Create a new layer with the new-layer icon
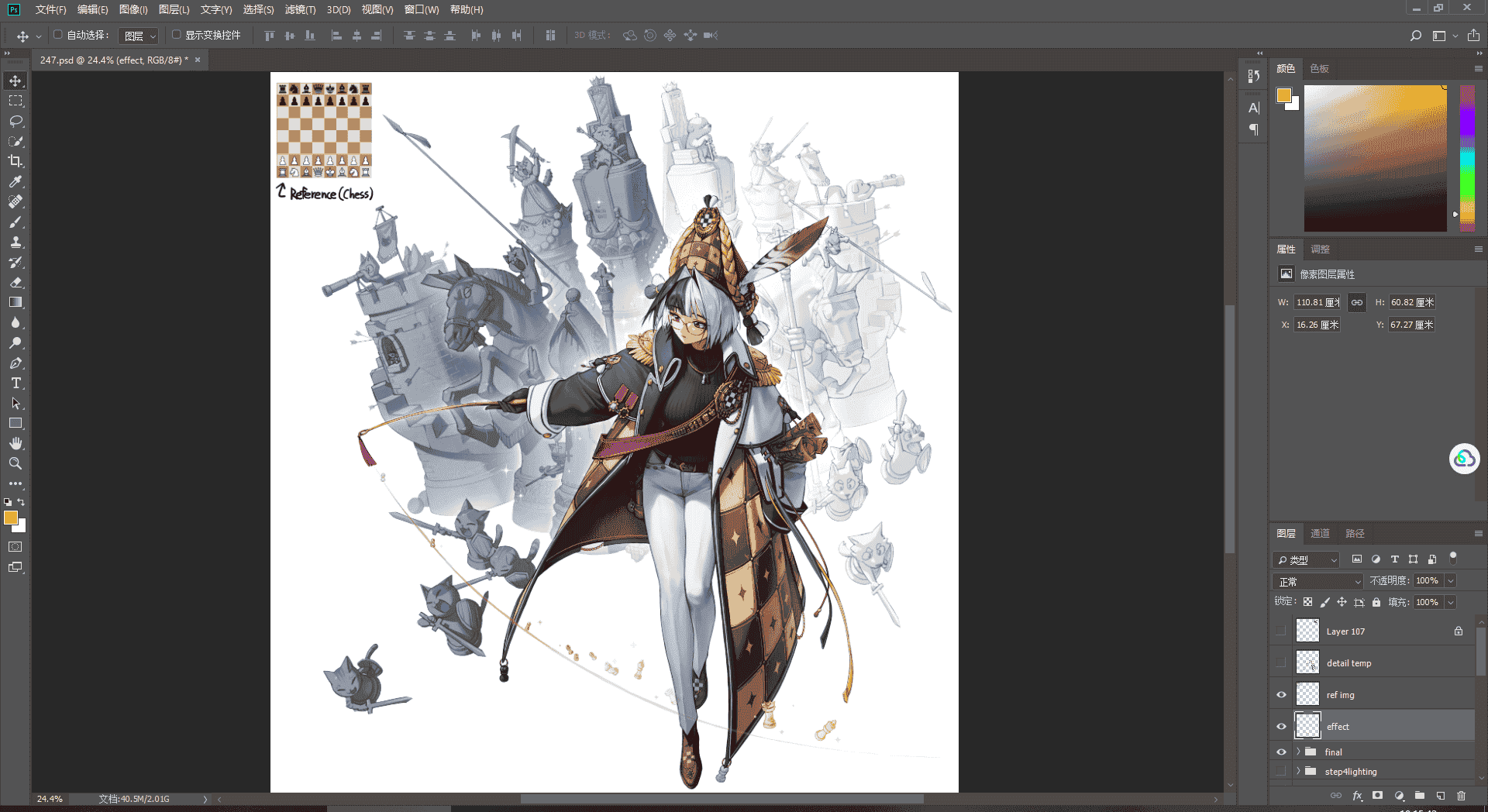1488x812 pixels. pyautogui.click(x=1441, y=796)
